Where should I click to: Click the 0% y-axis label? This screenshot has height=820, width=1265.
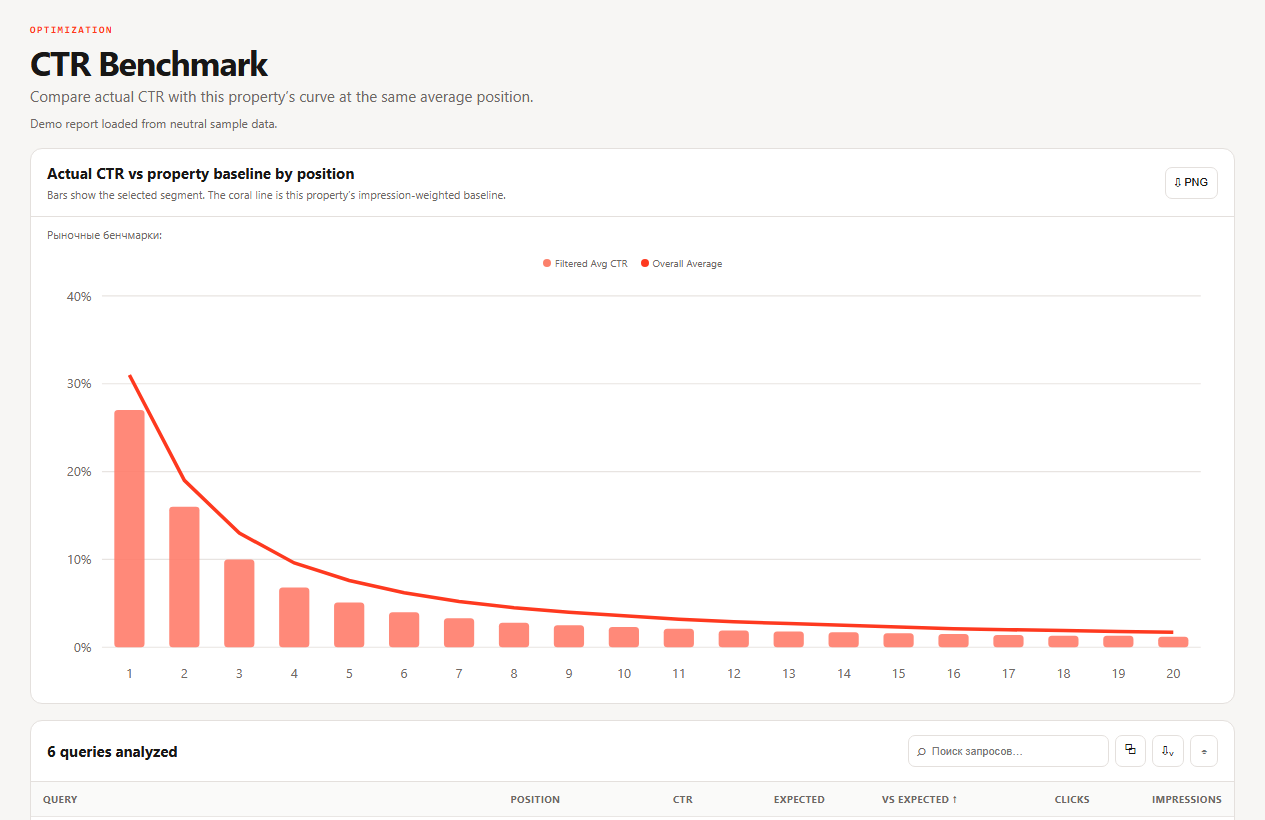[x=82, y=648]
